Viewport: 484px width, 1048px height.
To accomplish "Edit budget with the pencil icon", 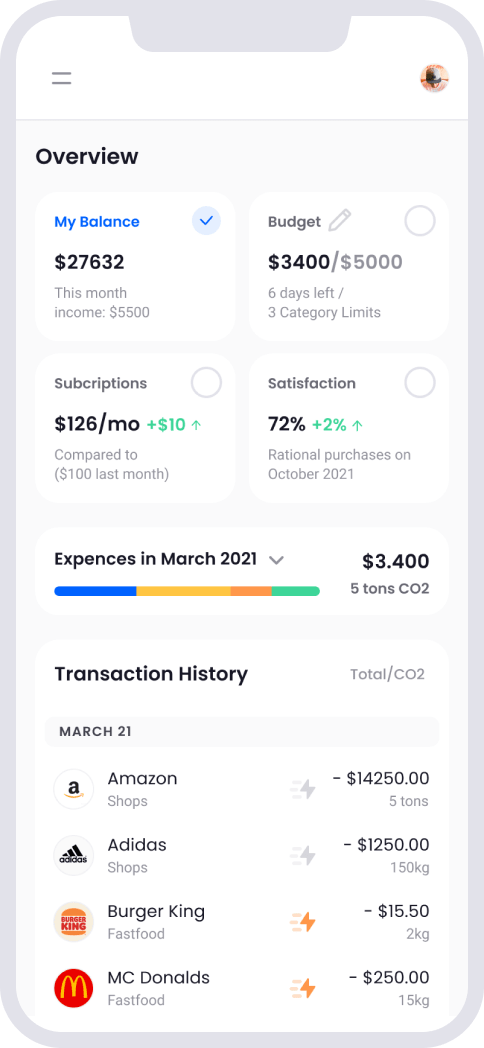I will click(340, 221).
